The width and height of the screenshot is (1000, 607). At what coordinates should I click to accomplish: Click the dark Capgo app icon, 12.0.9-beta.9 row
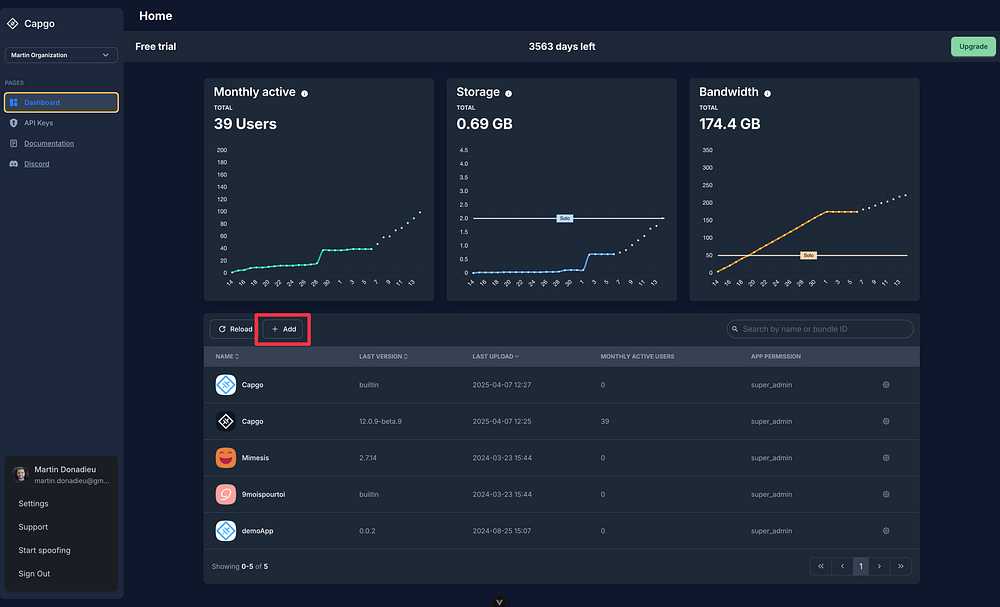(x=226, y=421)
